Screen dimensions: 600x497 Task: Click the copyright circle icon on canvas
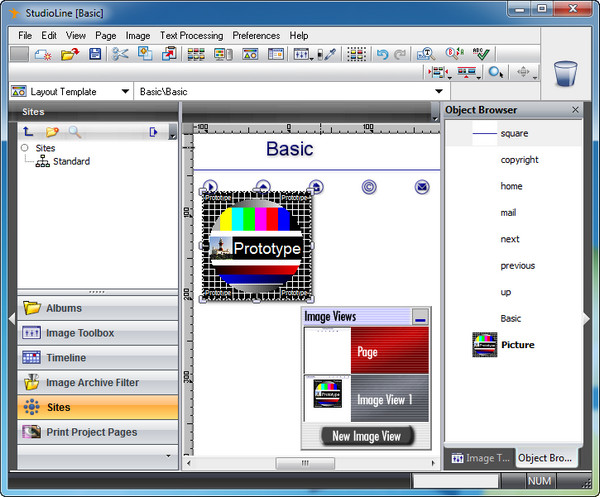point(369,186)
